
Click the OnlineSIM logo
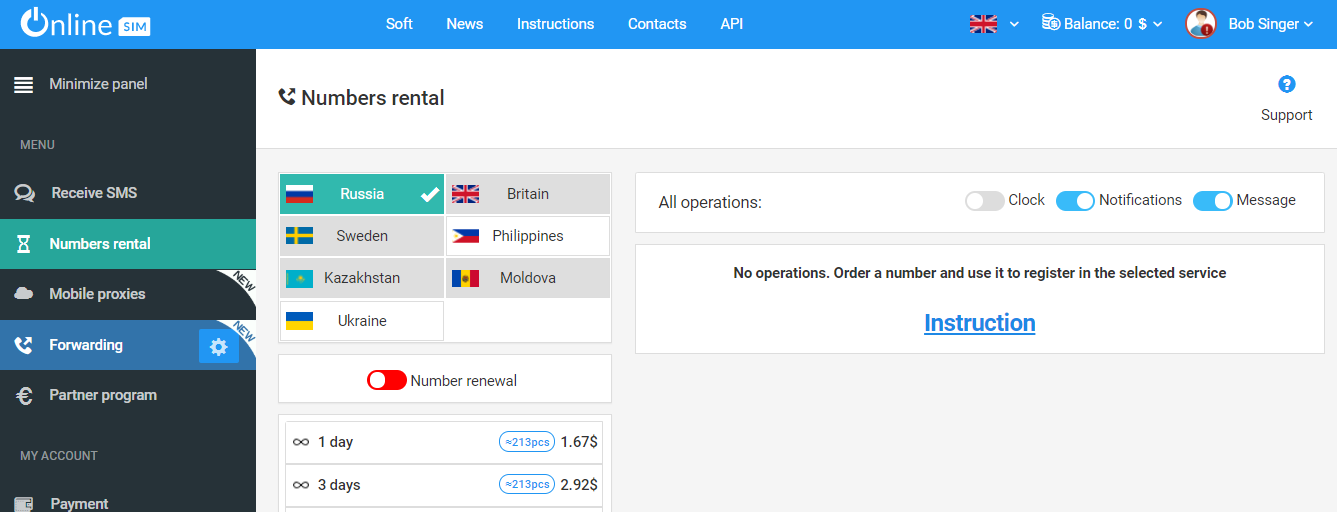[86, 24]
